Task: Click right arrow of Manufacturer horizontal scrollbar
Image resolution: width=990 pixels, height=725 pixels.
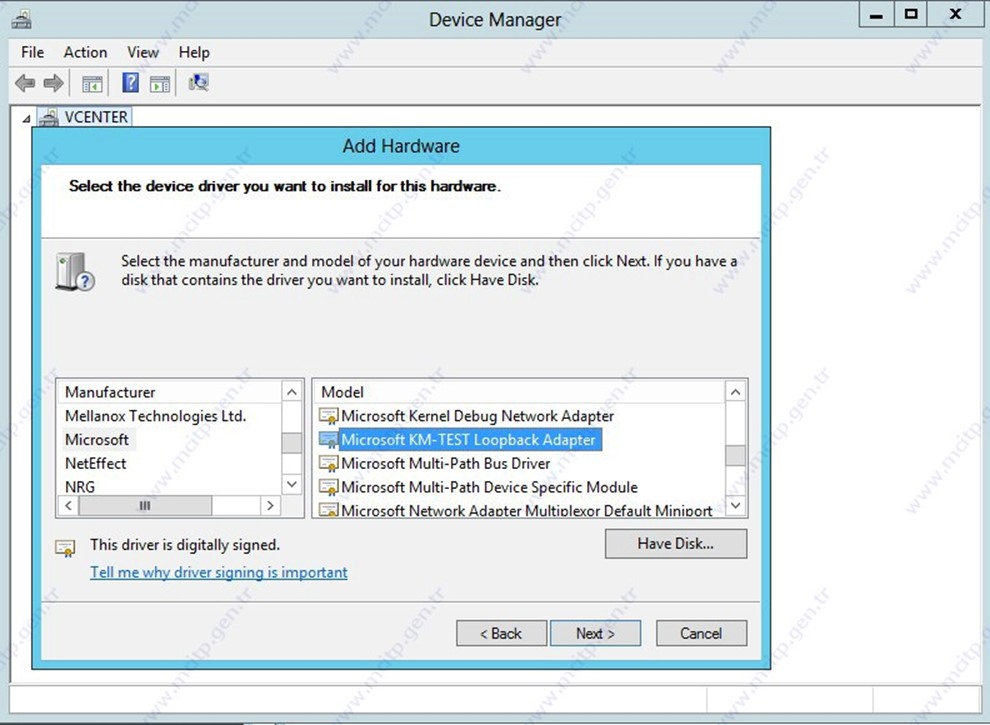Action: tap(270, 505)
